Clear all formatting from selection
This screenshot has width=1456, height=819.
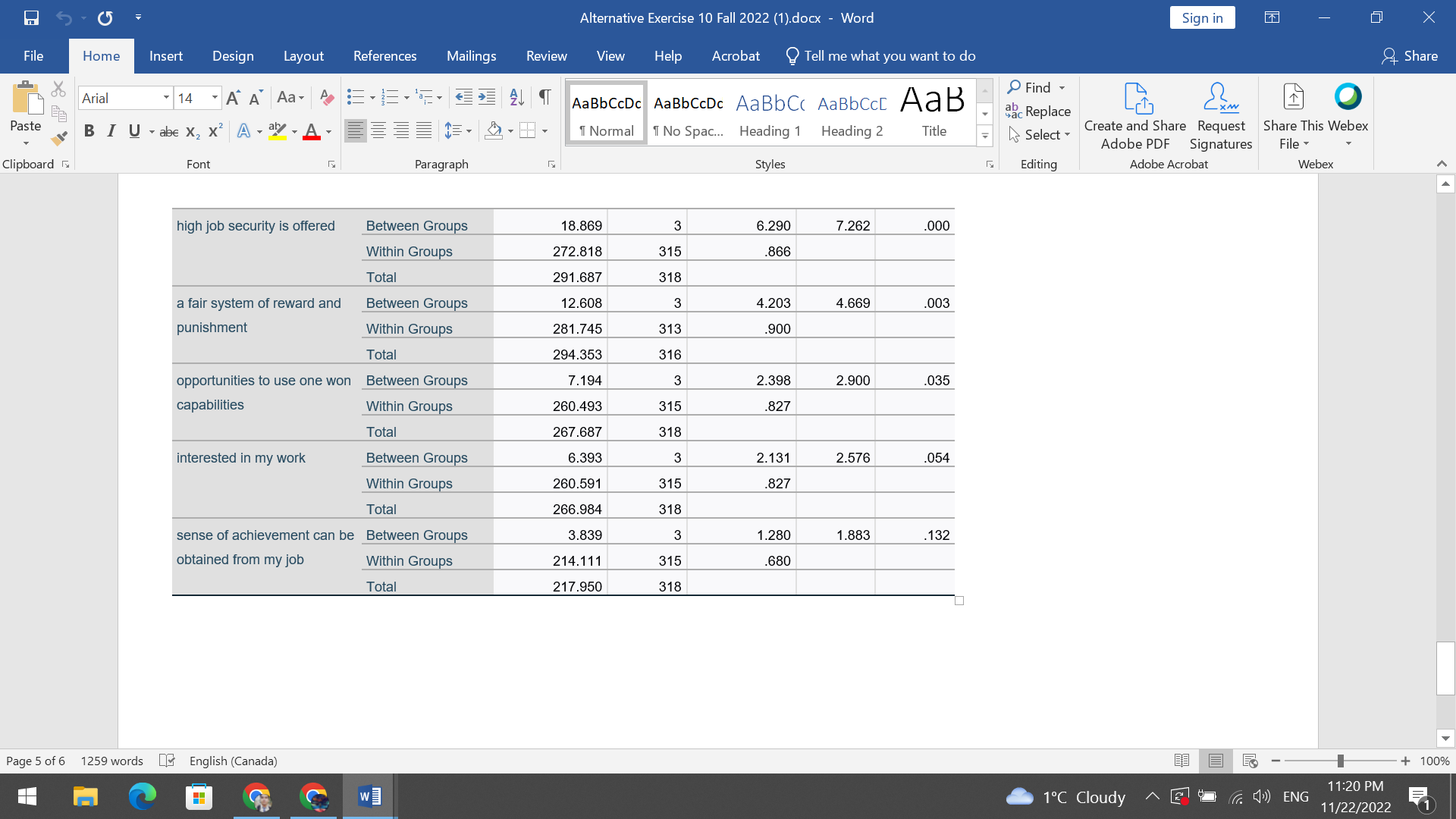point(326,97)
